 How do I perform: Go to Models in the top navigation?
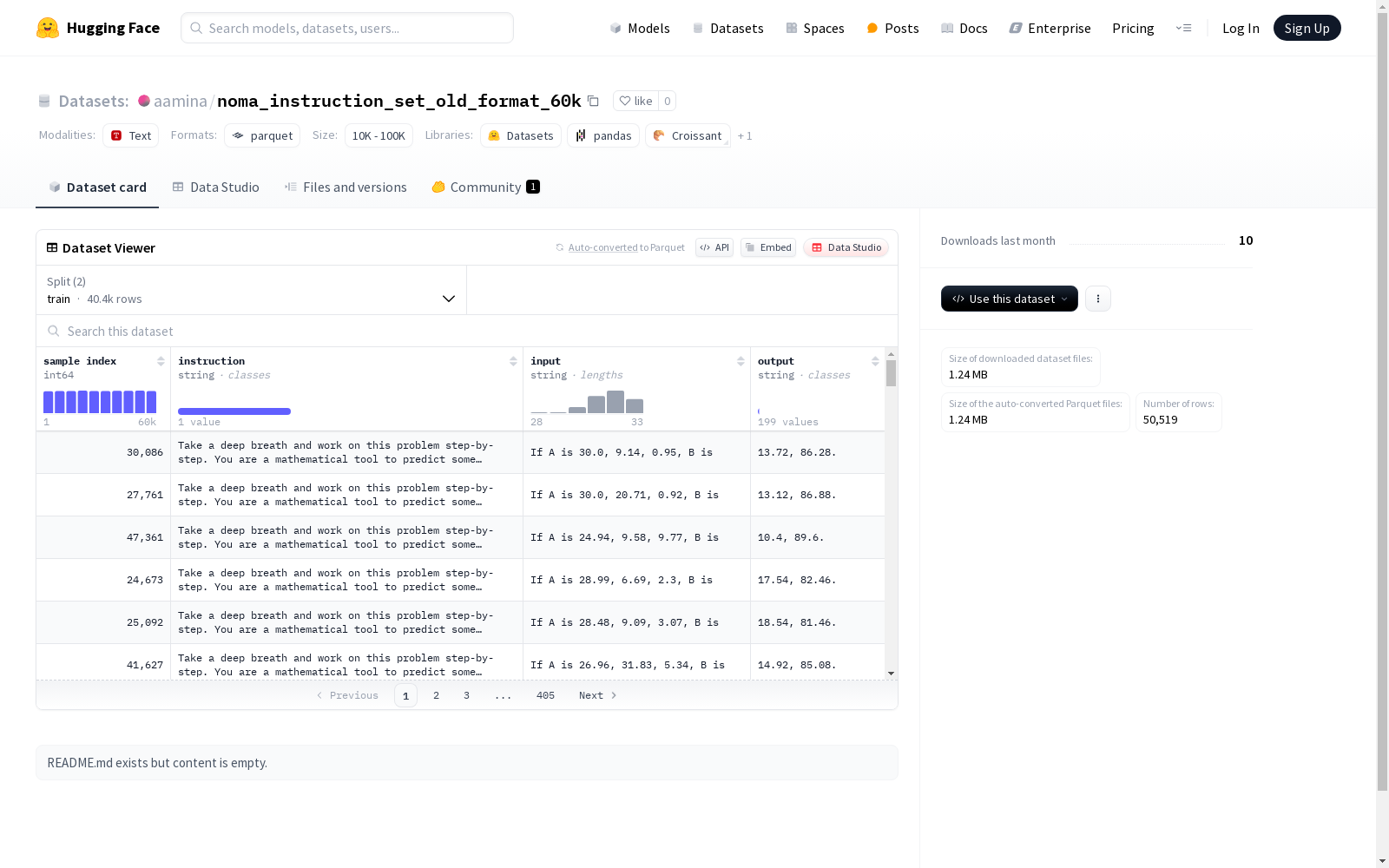[640, 28]
